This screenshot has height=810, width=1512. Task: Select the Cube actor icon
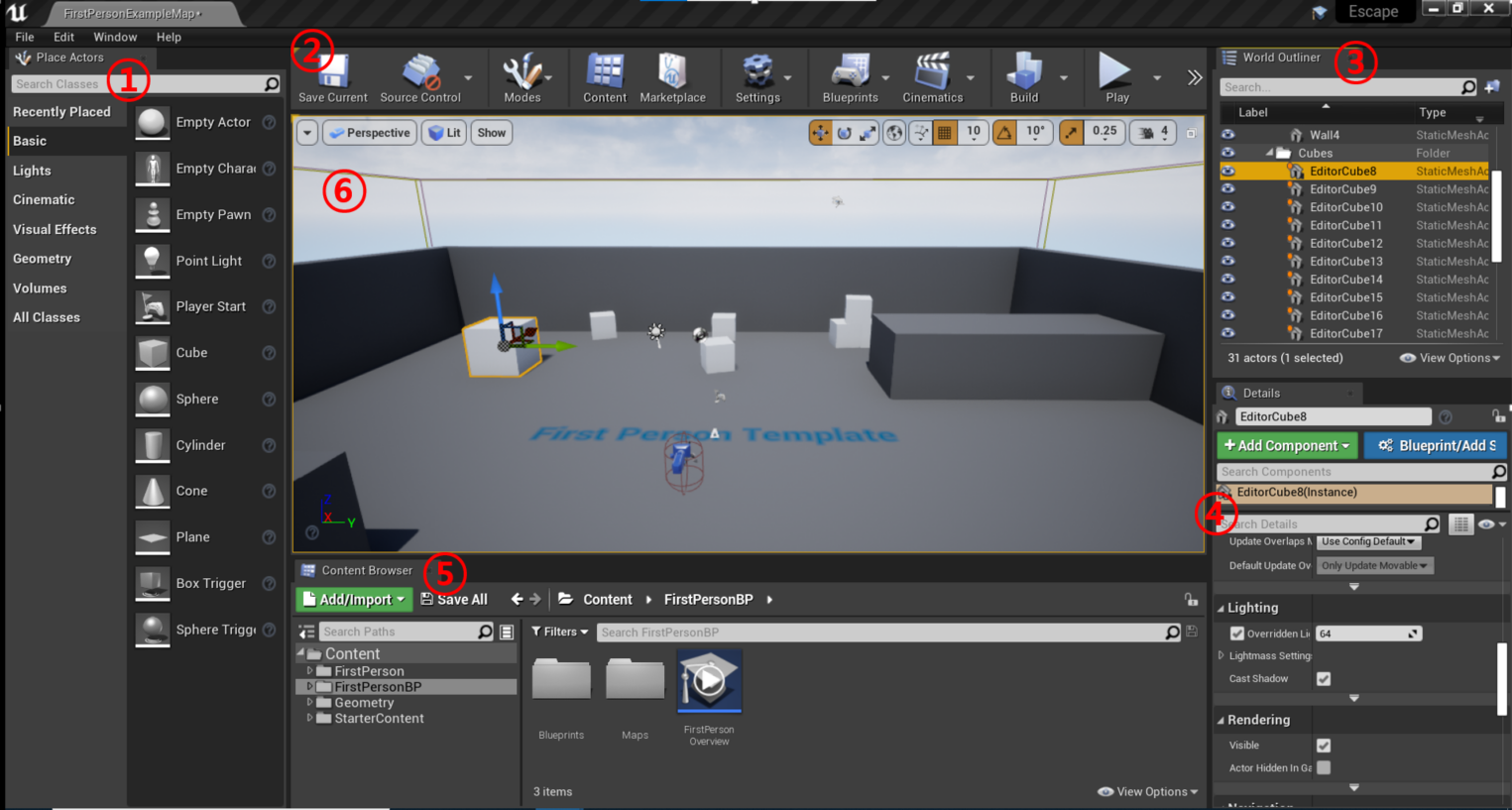152,353
